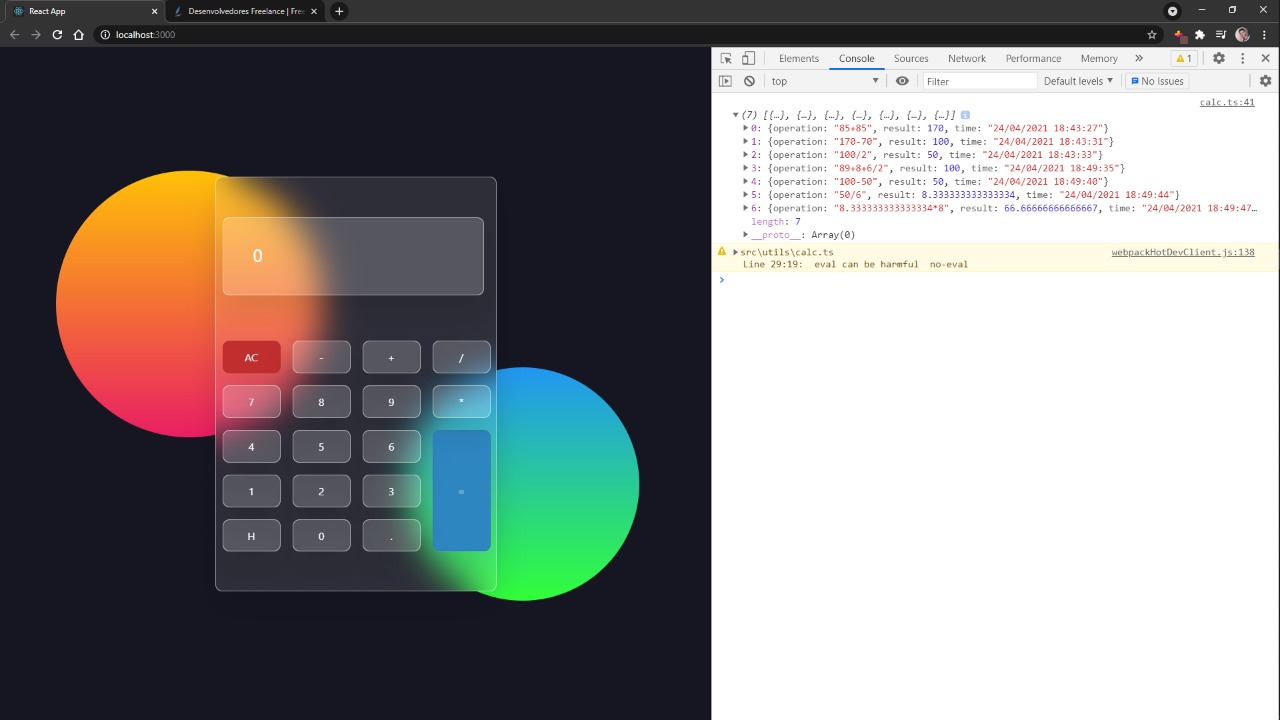Select the Elements tab in DevTools
The width and height of the screenshot is (1280, 720).
[x=798, y=58]
